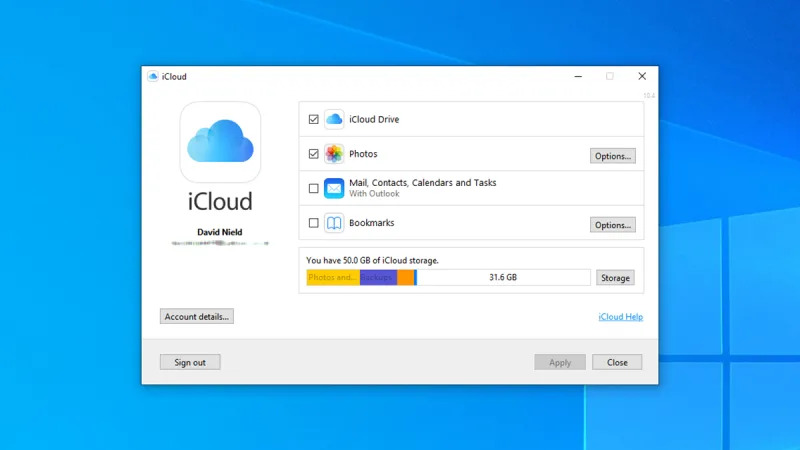The width and height of the screenshot is (800, 450).
Task: Click 'You have 50.0 GB of iCloud storage' text
Action: click(x=372, y=260)
